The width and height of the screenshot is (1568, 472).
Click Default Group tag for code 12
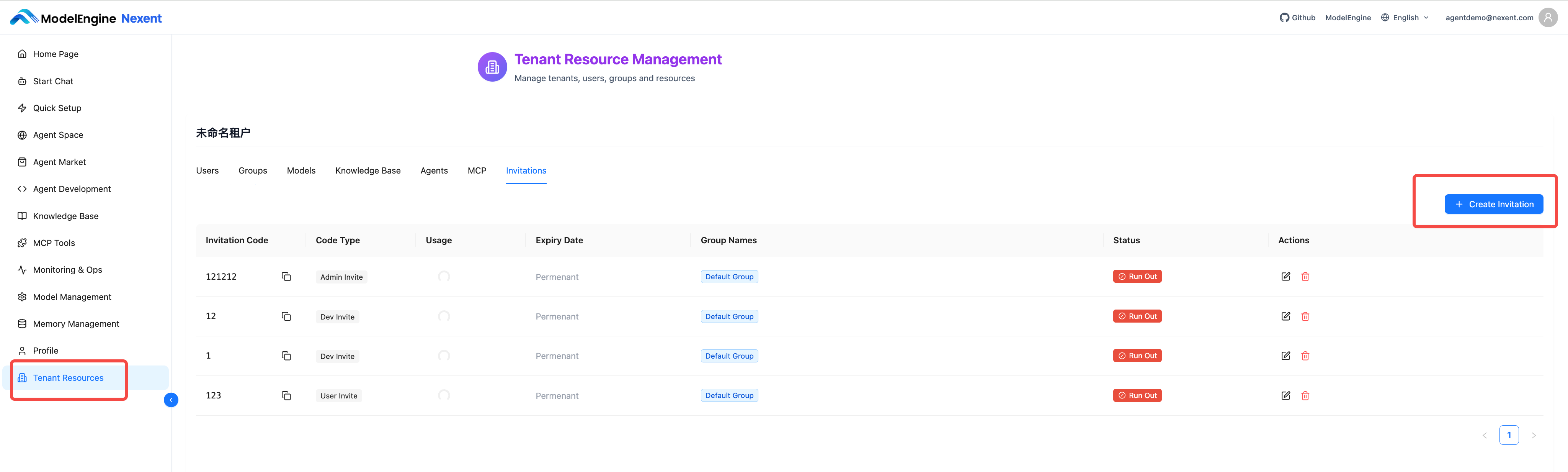pos(729,317)
